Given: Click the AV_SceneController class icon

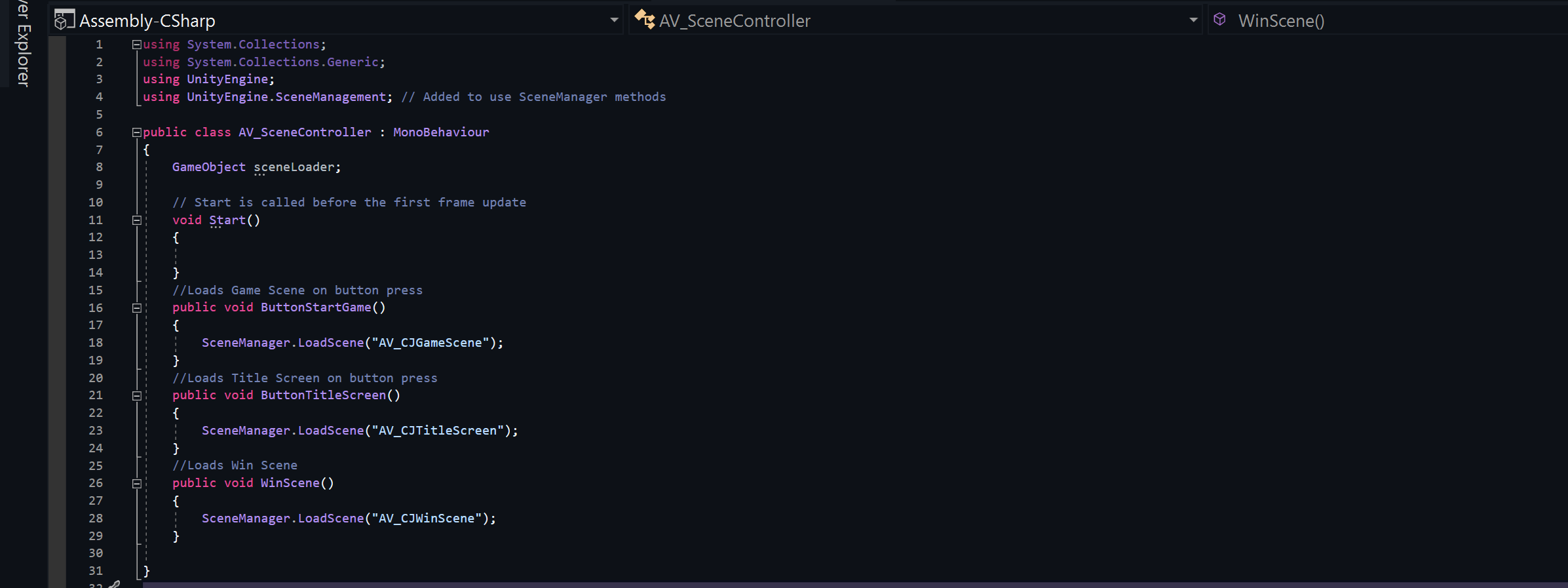Looking at the screenshot, I should point(645,20).
